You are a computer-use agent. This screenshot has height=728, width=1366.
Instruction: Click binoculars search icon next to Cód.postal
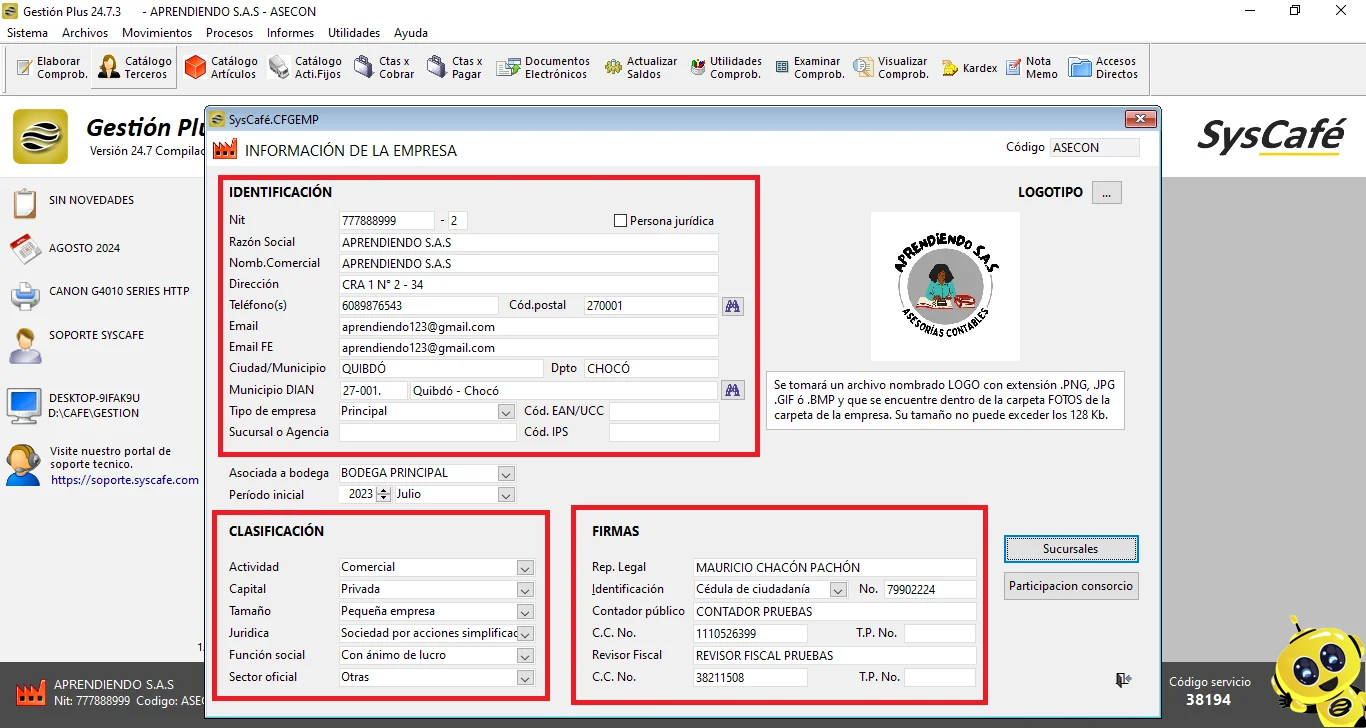[733, 306]
